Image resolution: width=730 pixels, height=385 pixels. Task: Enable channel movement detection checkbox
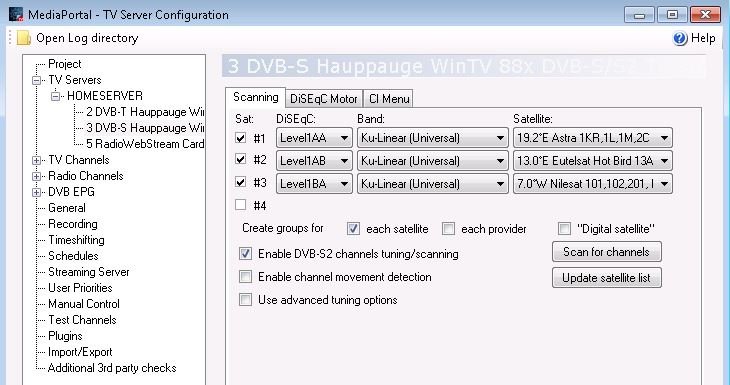(245, 277)
